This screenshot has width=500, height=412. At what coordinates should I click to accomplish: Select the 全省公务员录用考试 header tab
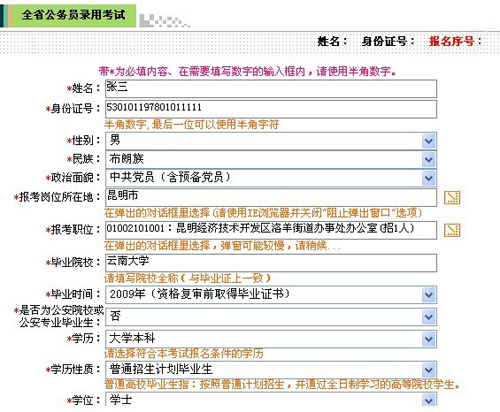tap(69, 16)
